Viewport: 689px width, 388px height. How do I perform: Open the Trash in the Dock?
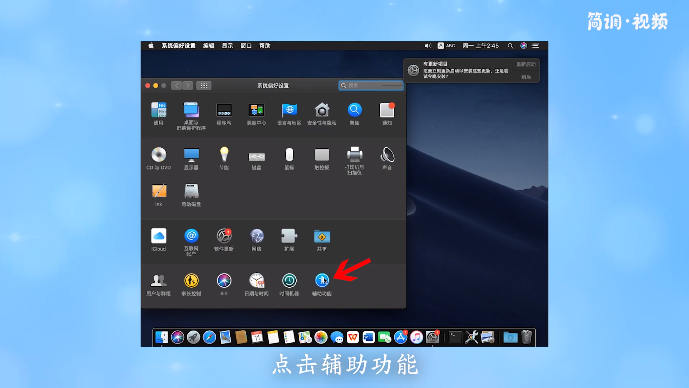[x=526, y=337]
